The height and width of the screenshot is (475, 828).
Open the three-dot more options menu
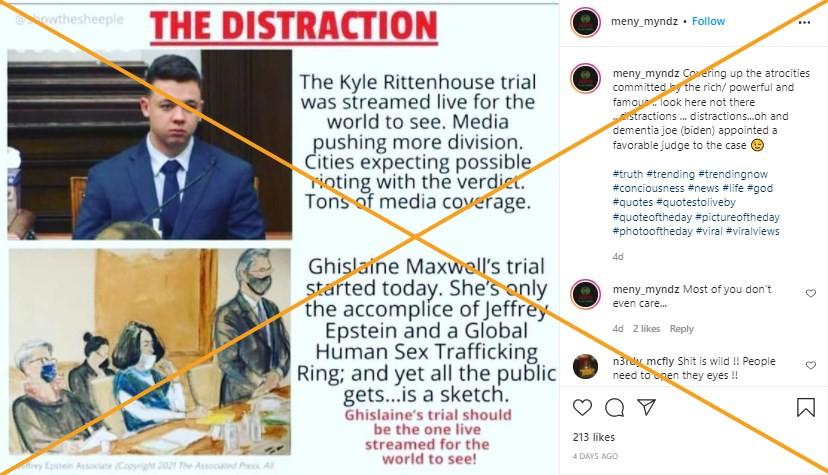[x=804, y=22]
